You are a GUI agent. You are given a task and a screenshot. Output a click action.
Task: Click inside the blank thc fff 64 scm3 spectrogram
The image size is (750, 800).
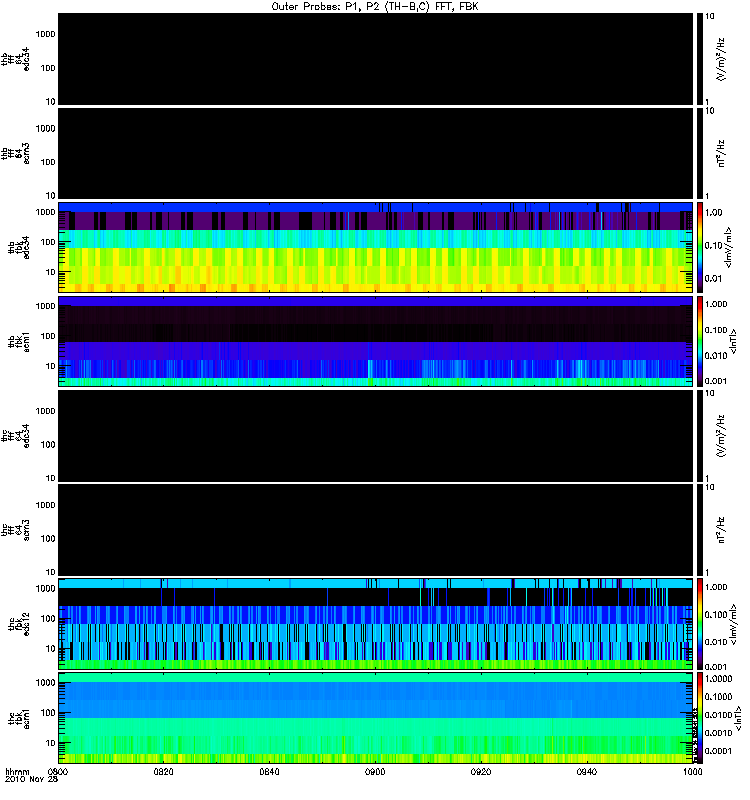coord(375,530)
